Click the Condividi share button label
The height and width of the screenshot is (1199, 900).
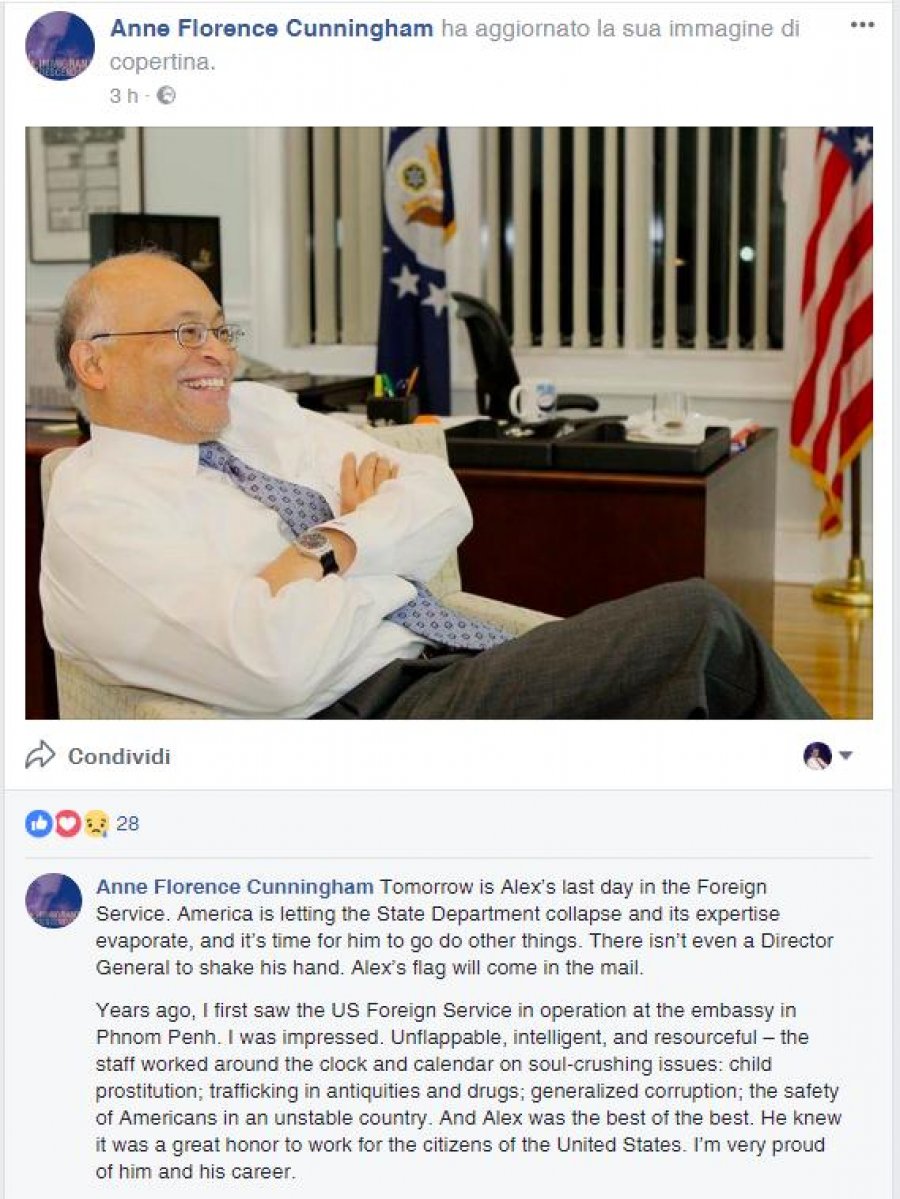click(x=119, y=756)
